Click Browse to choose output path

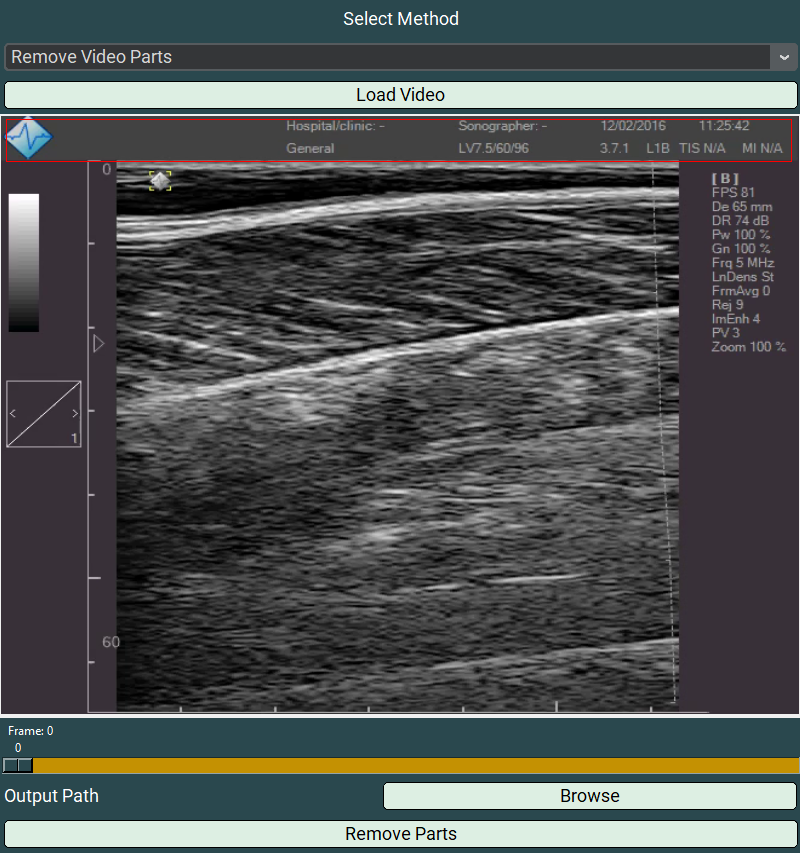[x=589, y=796]
